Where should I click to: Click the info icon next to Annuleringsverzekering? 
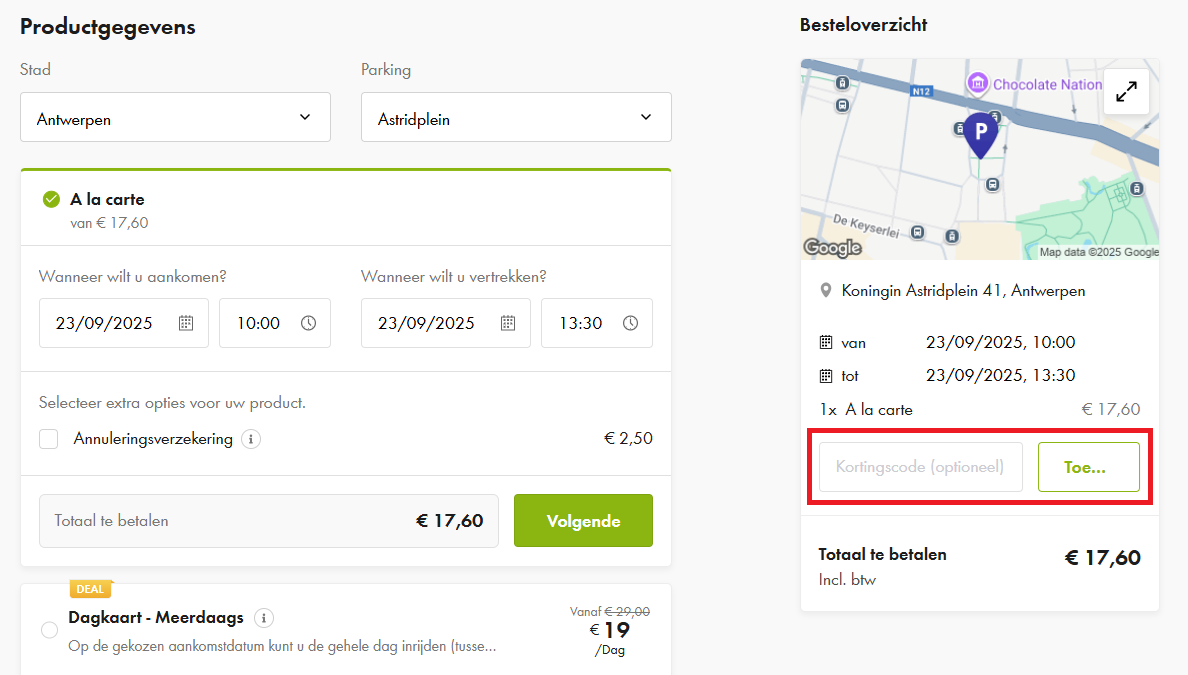click(250, 438)
